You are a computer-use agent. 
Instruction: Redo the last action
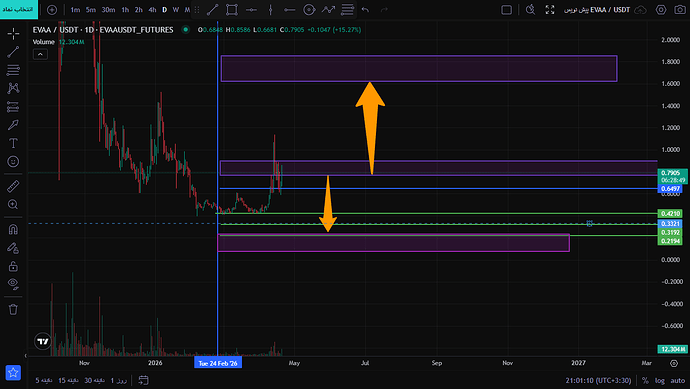point(384,10)
